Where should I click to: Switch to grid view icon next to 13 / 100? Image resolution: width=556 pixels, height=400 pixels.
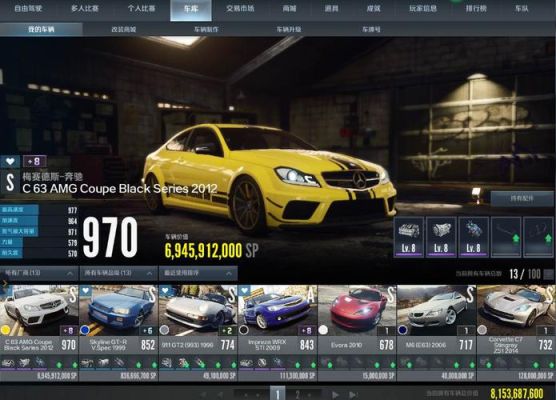tap(548, 274)
